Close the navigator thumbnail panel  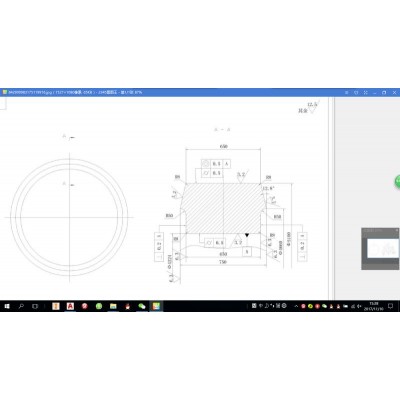click(397, 230)
